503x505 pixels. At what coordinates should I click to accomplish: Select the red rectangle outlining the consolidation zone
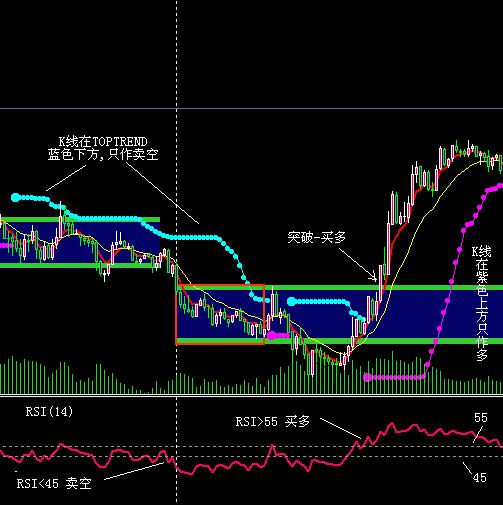coord(220,314)
